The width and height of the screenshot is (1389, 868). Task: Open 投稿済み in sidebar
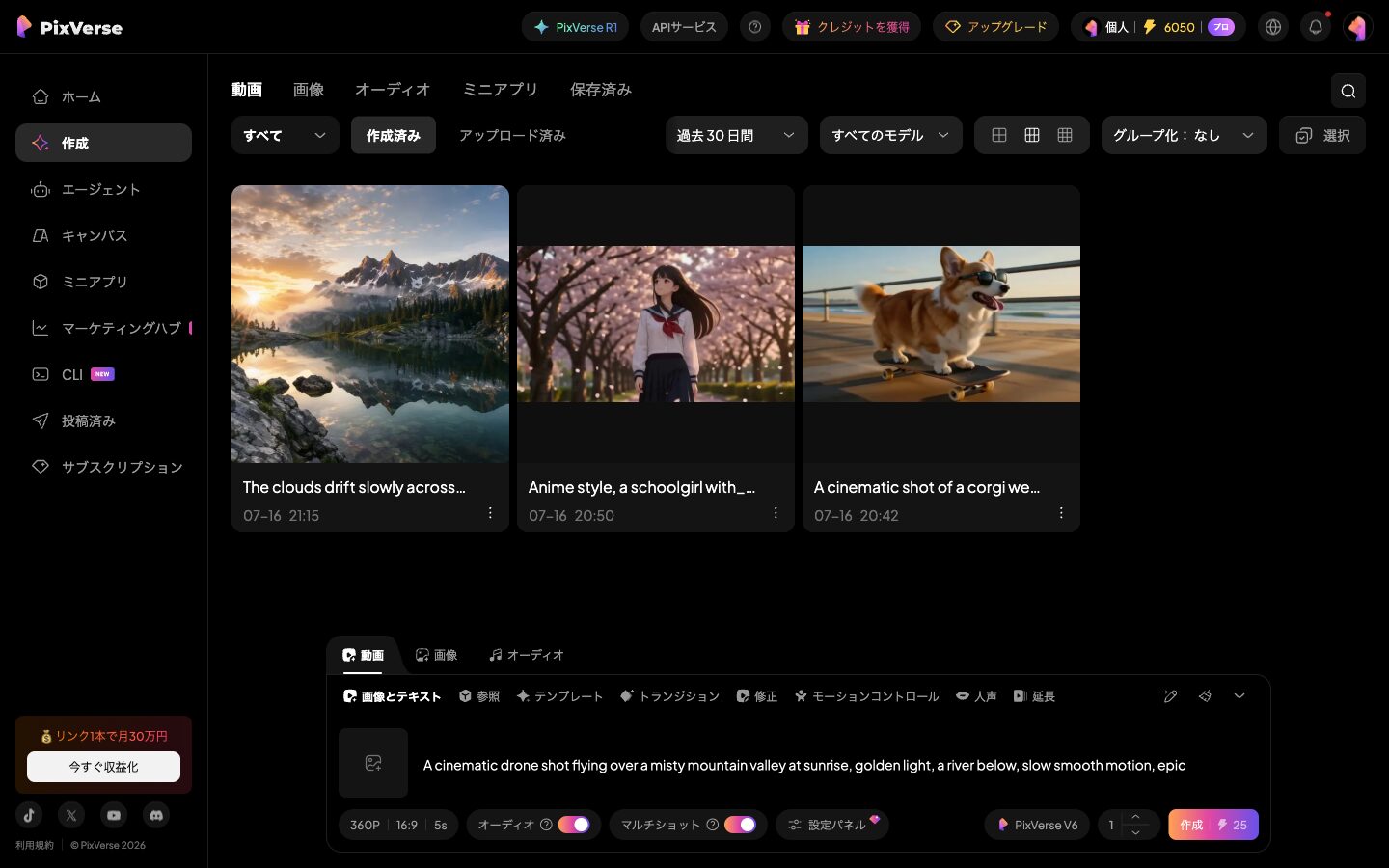click(x=103, y=420)
